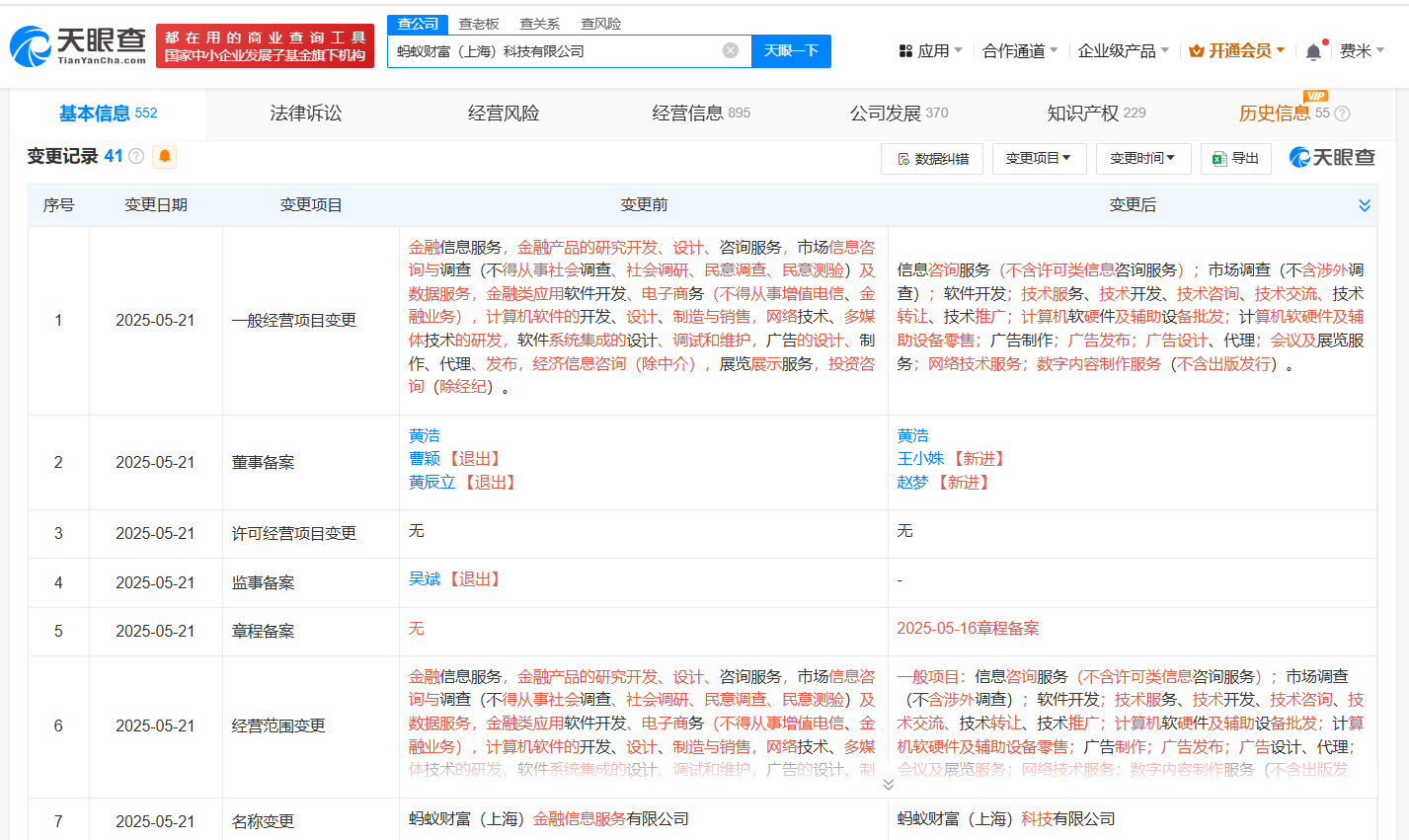1409x840 pixels.
Task: Switch to 知识产权 tab
Action: 1096,114
